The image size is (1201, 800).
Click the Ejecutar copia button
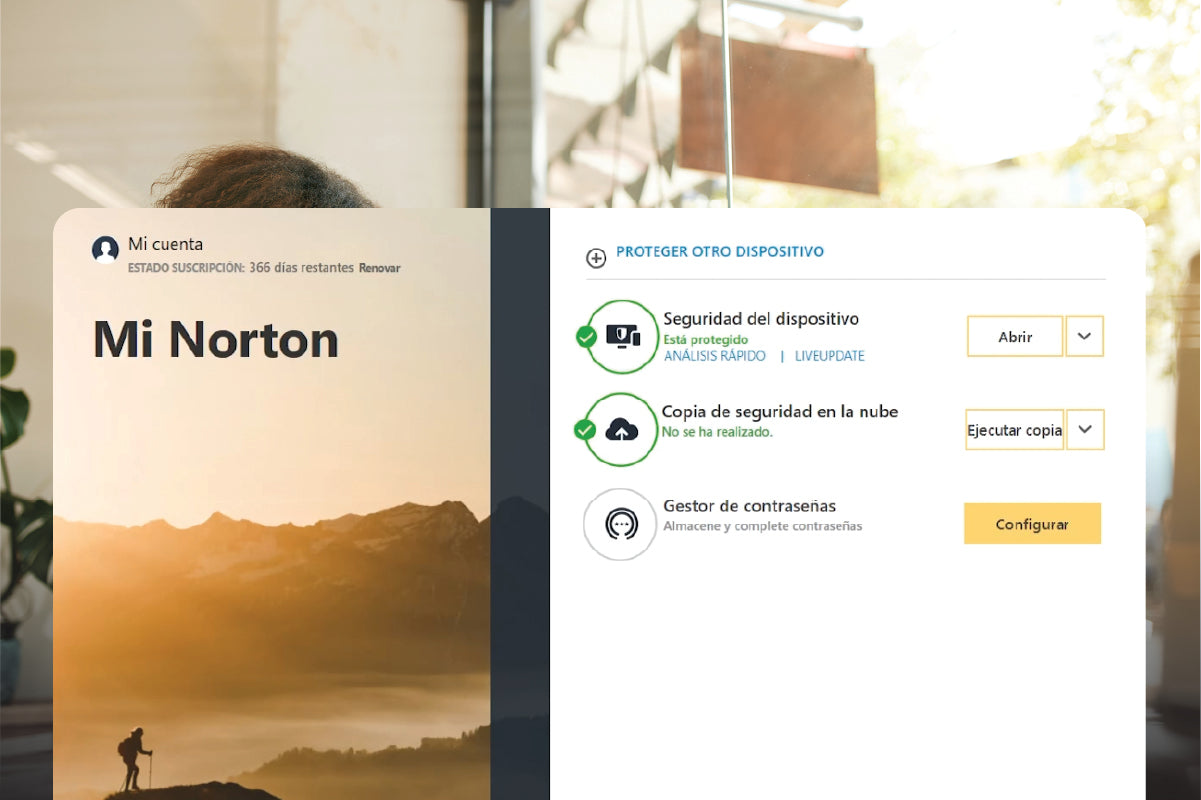click(x=1014, y=430)
